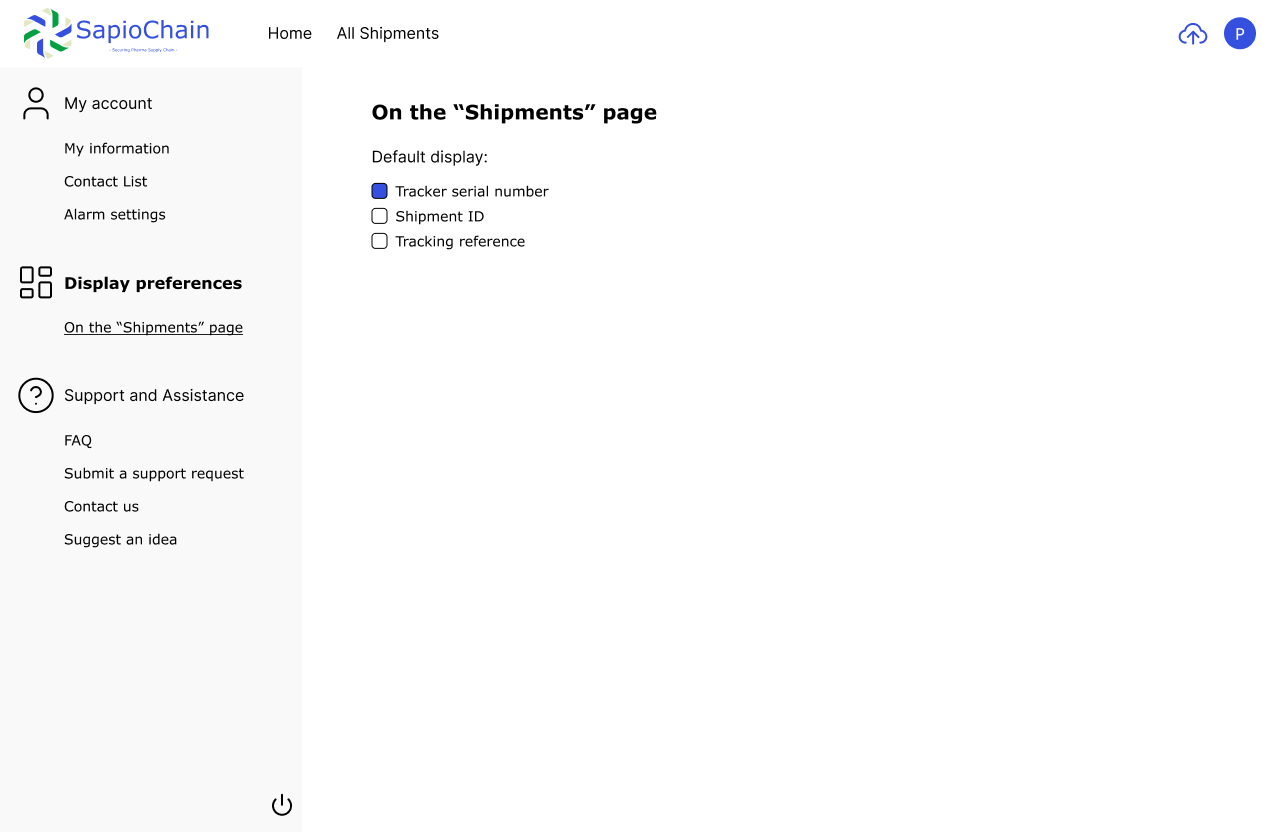
Task: Go to Alarm settings
Action: point(115,214)
